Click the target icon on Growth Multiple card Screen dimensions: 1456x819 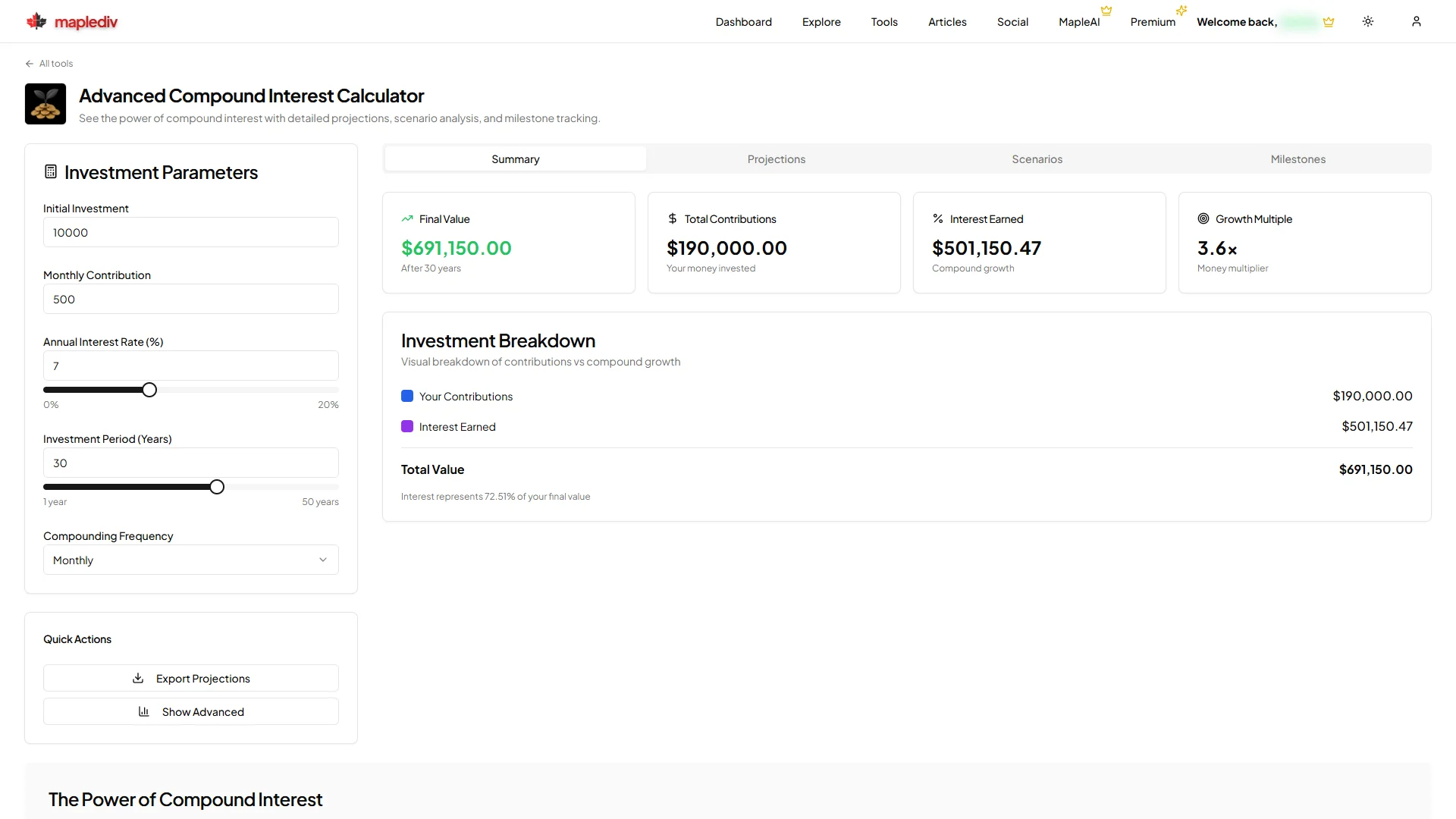click(1203, 219)
